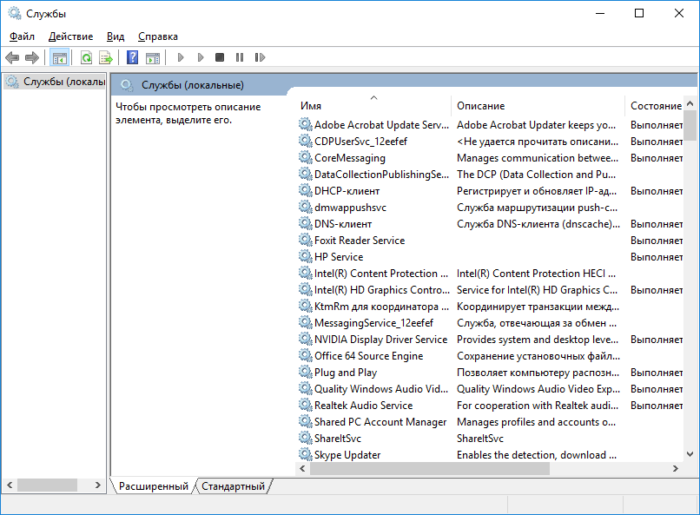
Task: Click the Pause service icon
Action: point(240,58)
